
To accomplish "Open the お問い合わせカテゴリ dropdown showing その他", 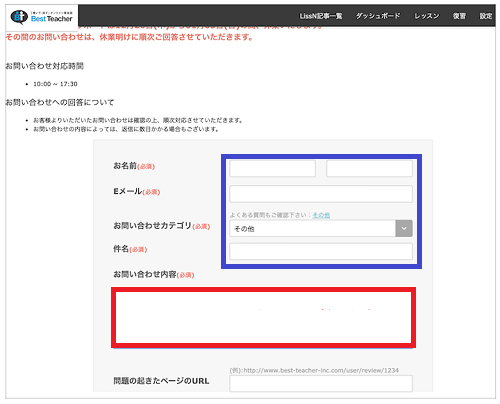I will click(321, 228).
